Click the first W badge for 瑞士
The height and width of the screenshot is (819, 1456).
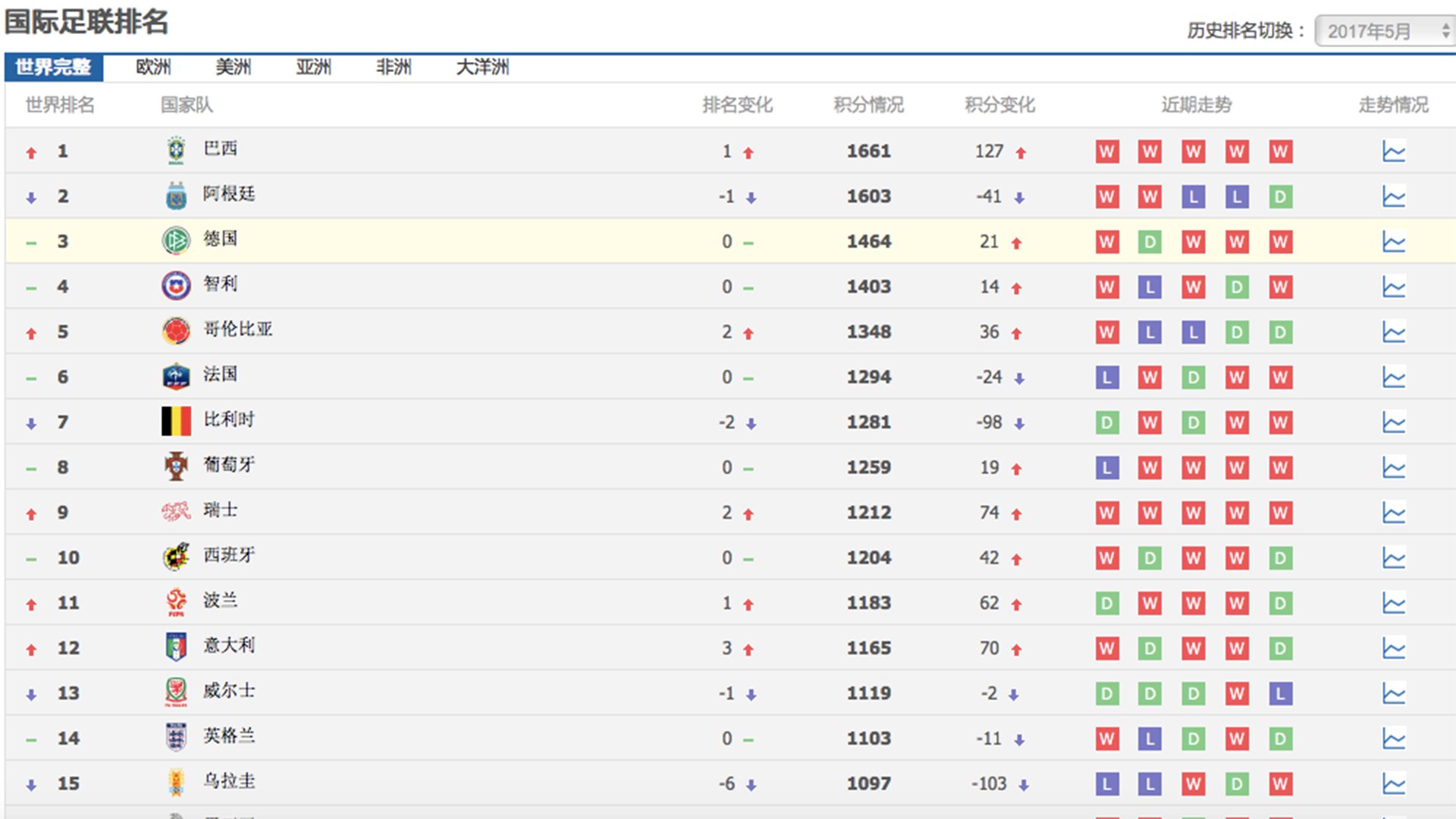tap(1107, 513)
